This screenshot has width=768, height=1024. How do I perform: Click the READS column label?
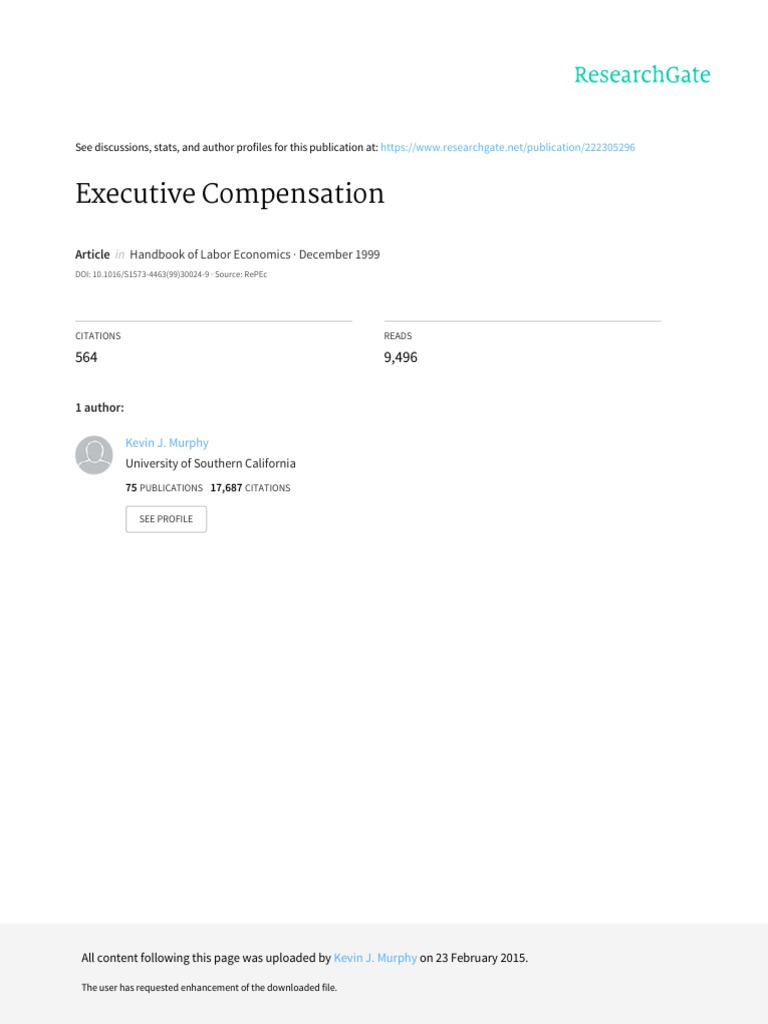coord(398,336)
